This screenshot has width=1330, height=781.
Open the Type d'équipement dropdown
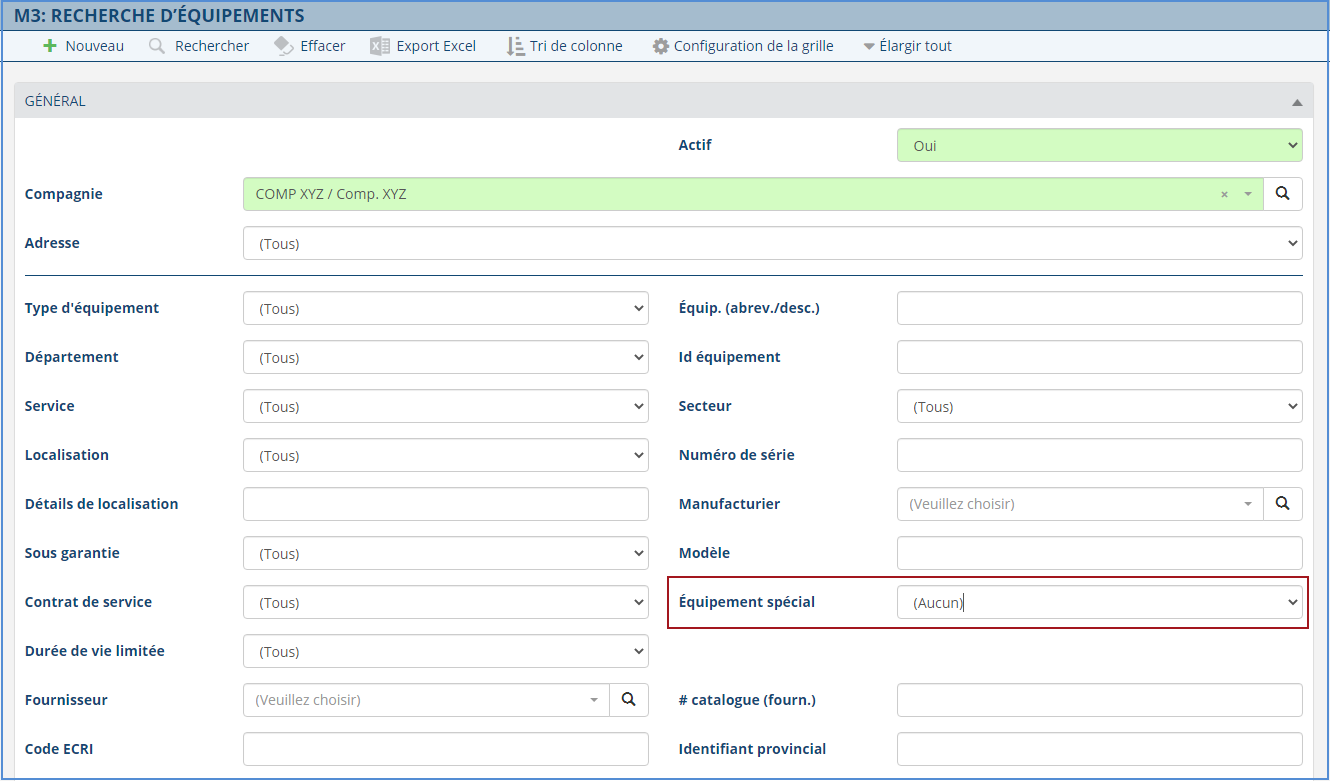click(446, 308)
